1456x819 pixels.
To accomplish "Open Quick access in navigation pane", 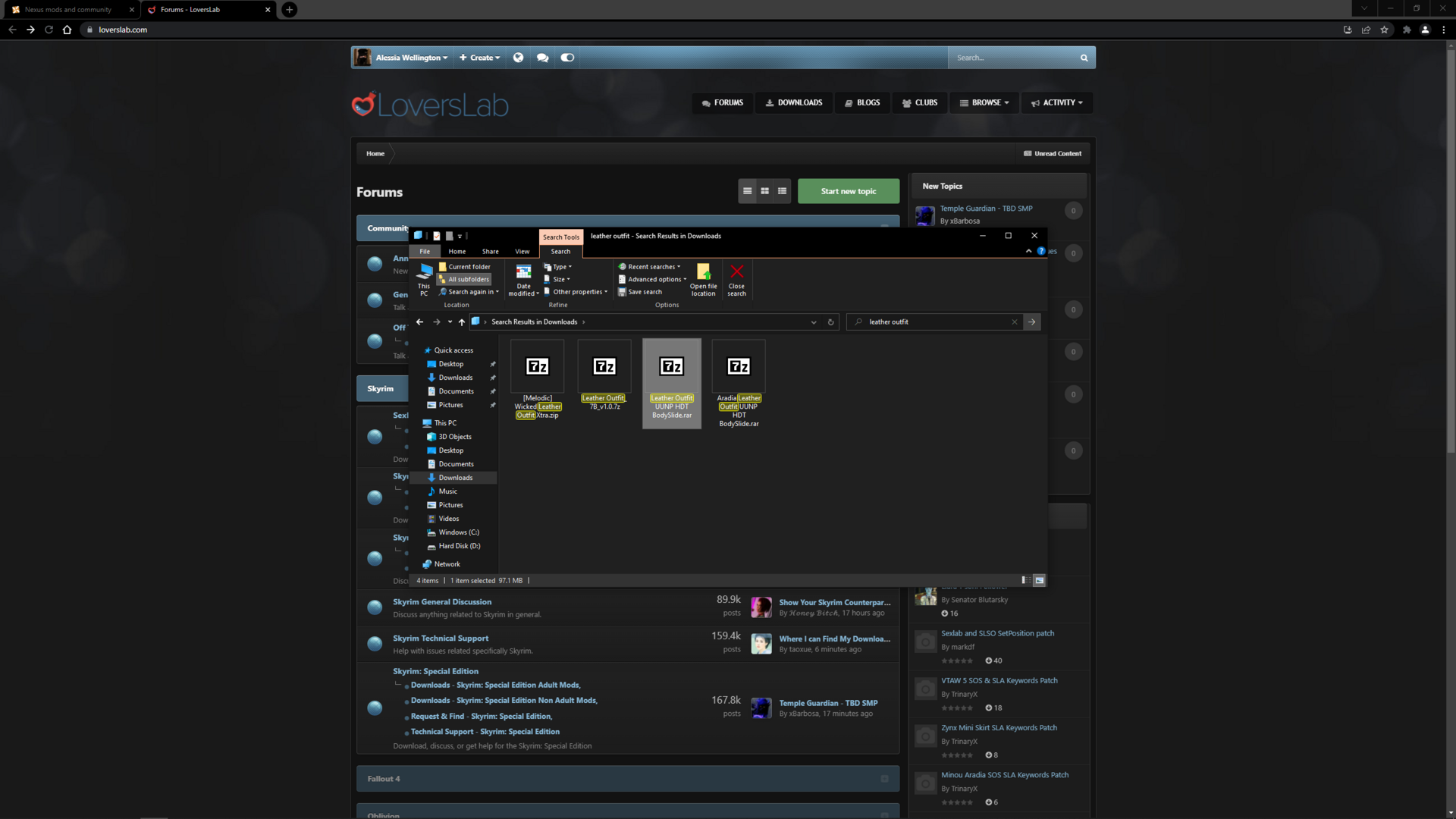I will 453,350.
